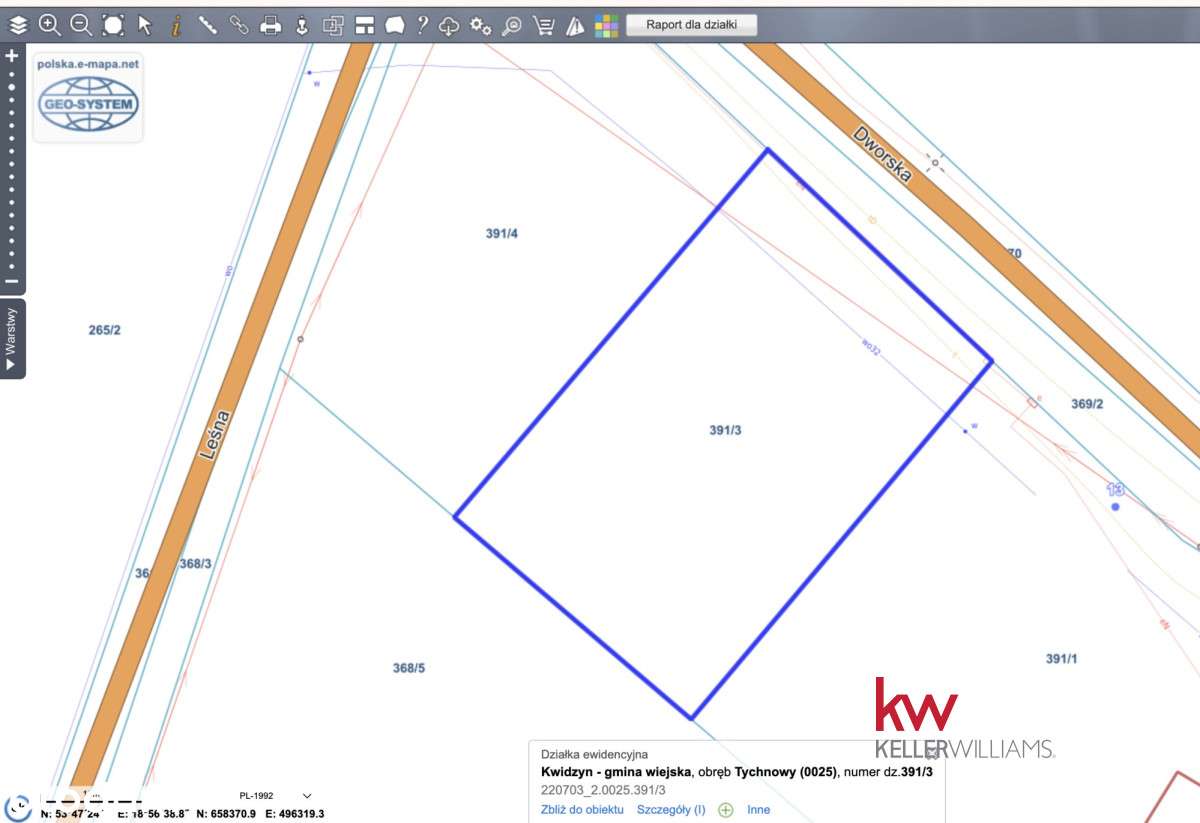Click the sailboat-shaped icon in the toolbar
The height and width of the screenshot is (823, 1200).
[575, 26]
